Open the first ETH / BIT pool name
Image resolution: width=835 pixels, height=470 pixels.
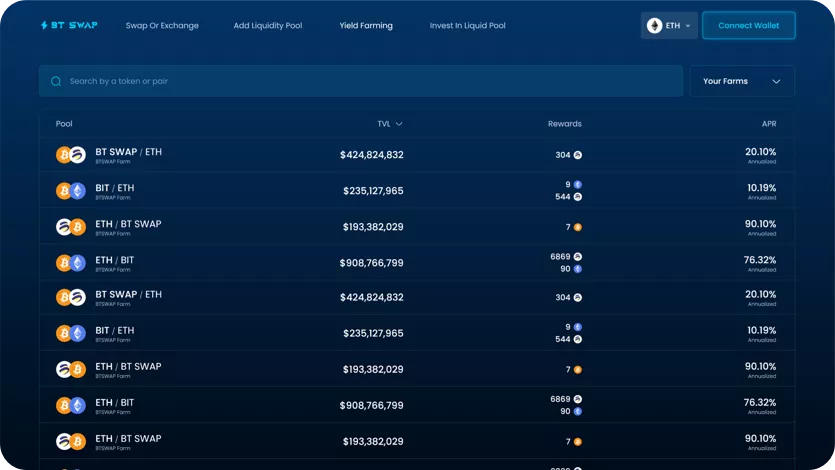tap(114, 260)
